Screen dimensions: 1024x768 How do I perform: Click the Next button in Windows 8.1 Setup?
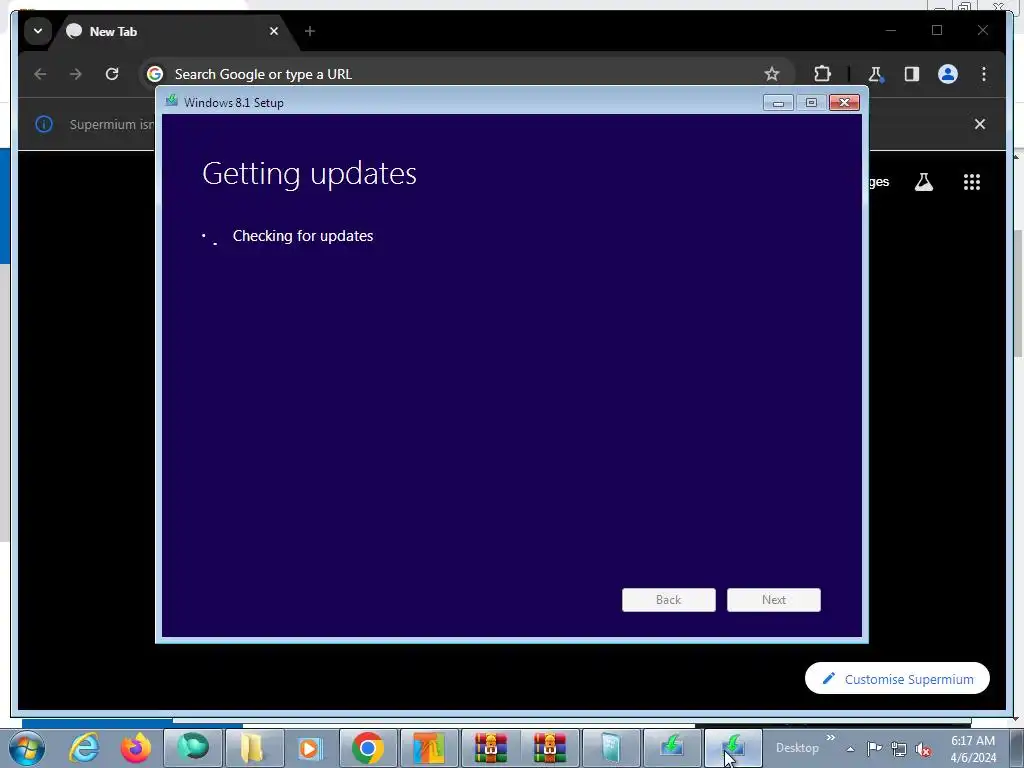(774, 600)
